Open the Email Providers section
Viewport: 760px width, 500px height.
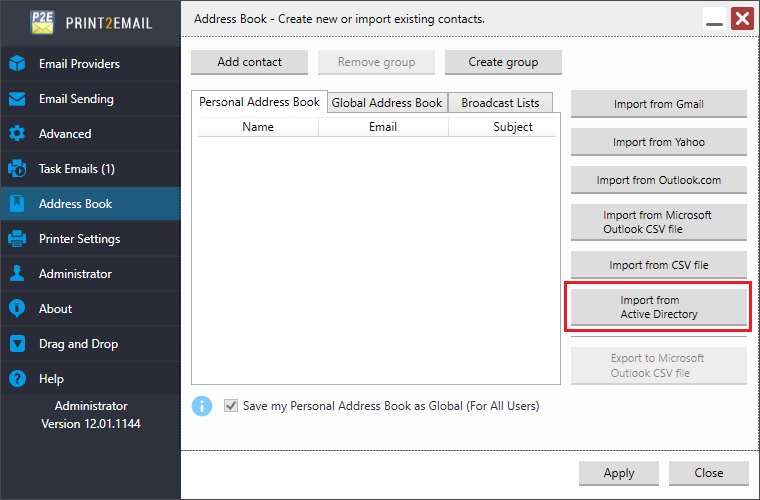(x=91, y=63)
